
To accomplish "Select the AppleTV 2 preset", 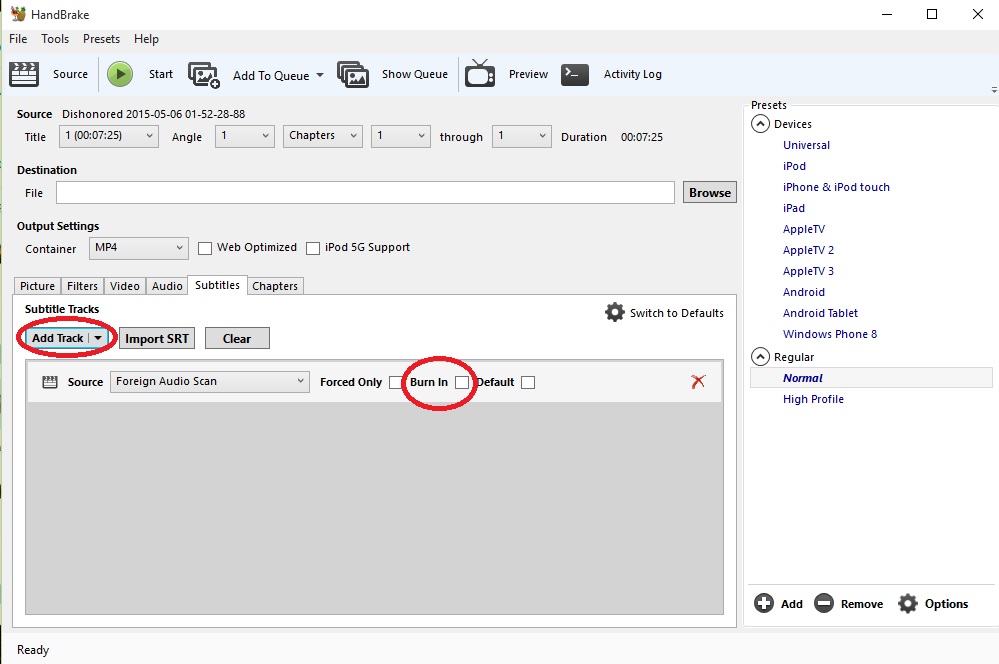I will 808,250.
